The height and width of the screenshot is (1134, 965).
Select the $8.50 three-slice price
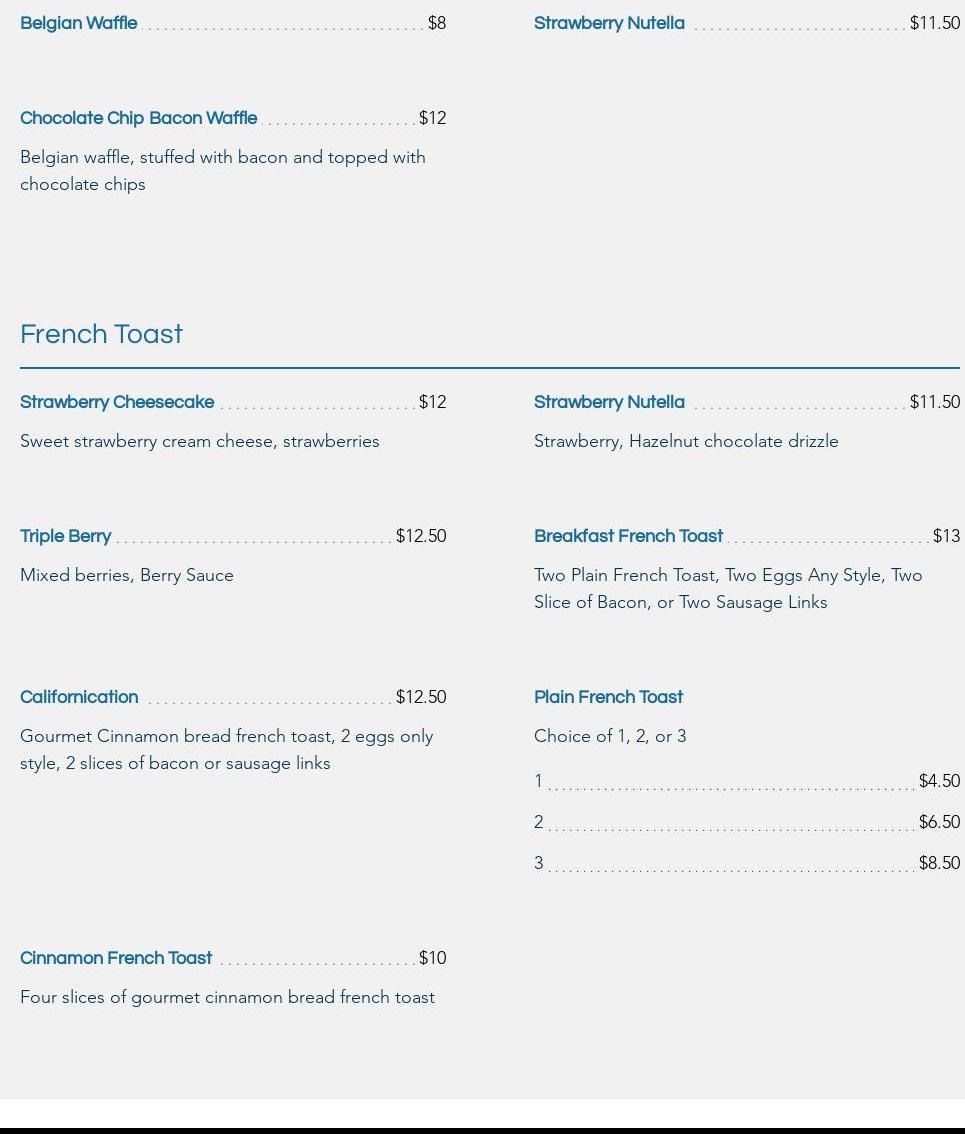pos(938,863)
